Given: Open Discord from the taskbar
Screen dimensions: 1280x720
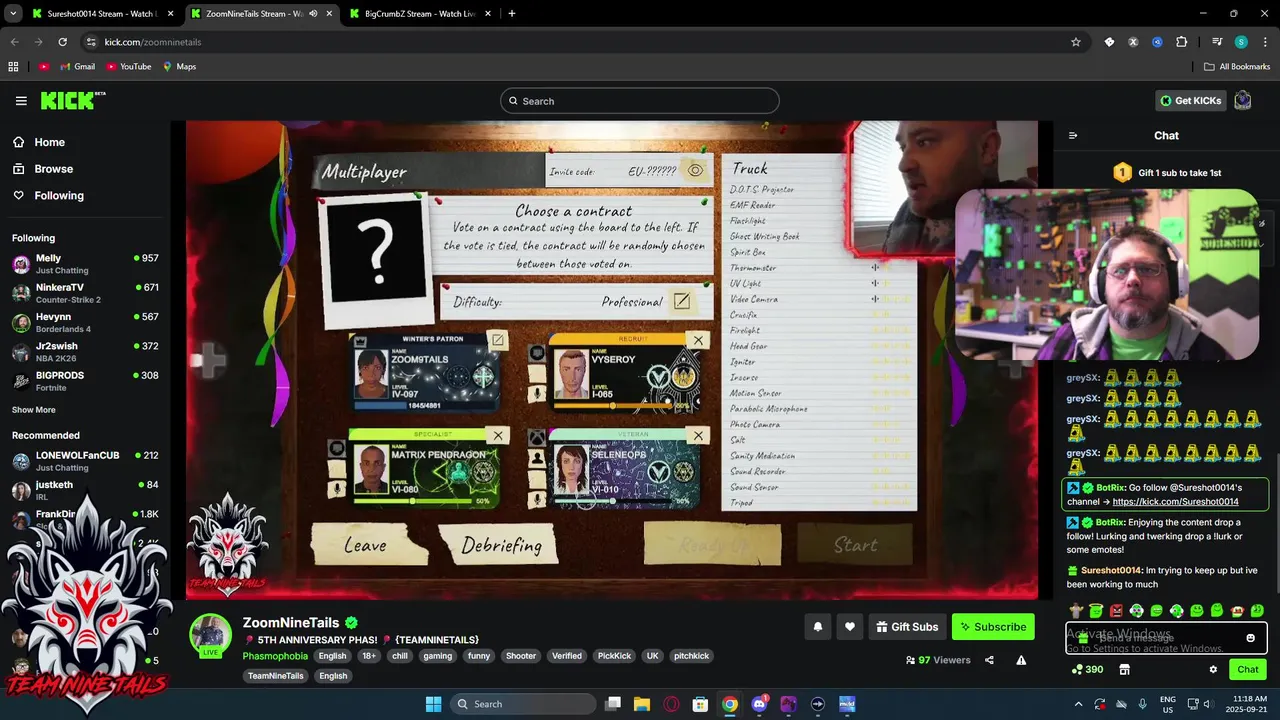Looking at the screenshot, I should tap(759, 704).
